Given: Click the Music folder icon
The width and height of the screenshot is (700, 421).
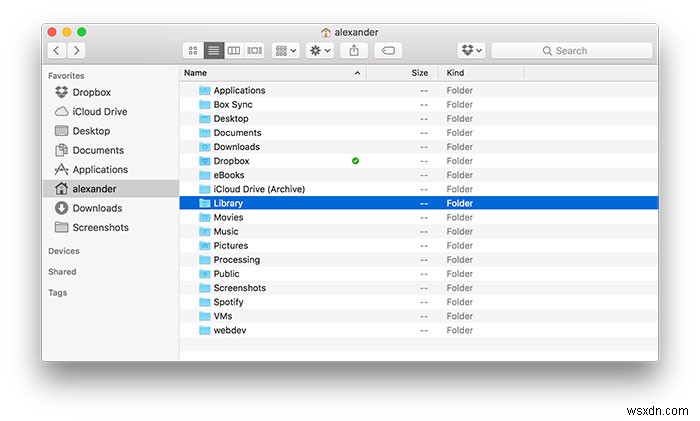Looking at the screenshot, I should (204, 232).
